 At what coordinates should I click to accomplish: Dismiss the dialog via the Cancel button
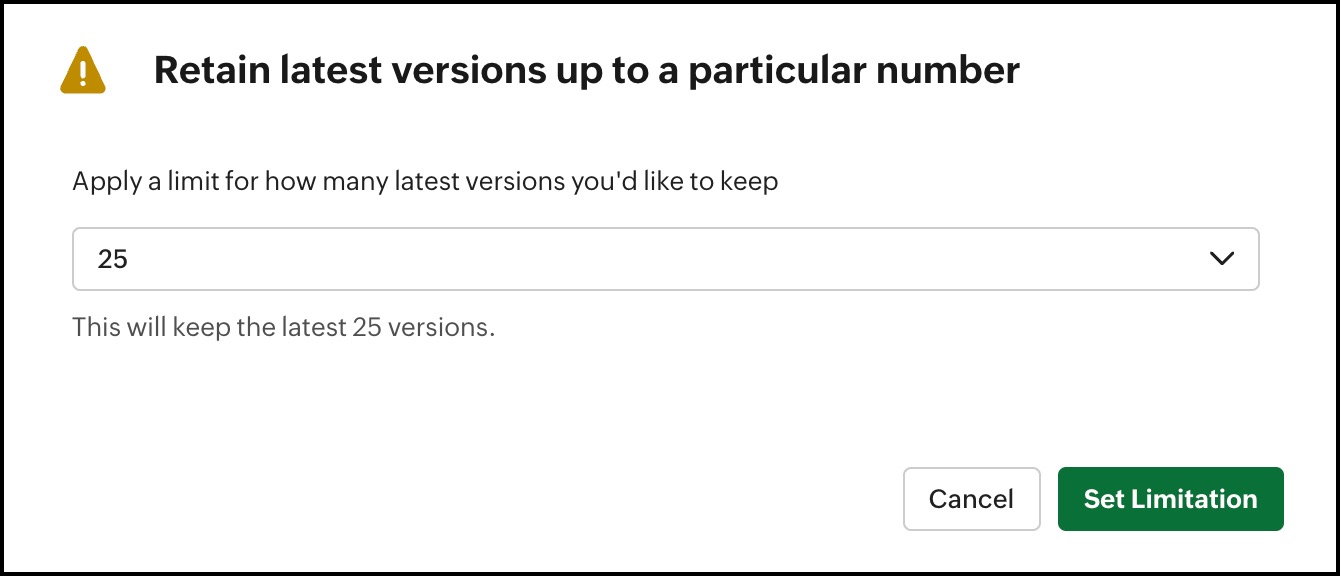tap(971, 499)
